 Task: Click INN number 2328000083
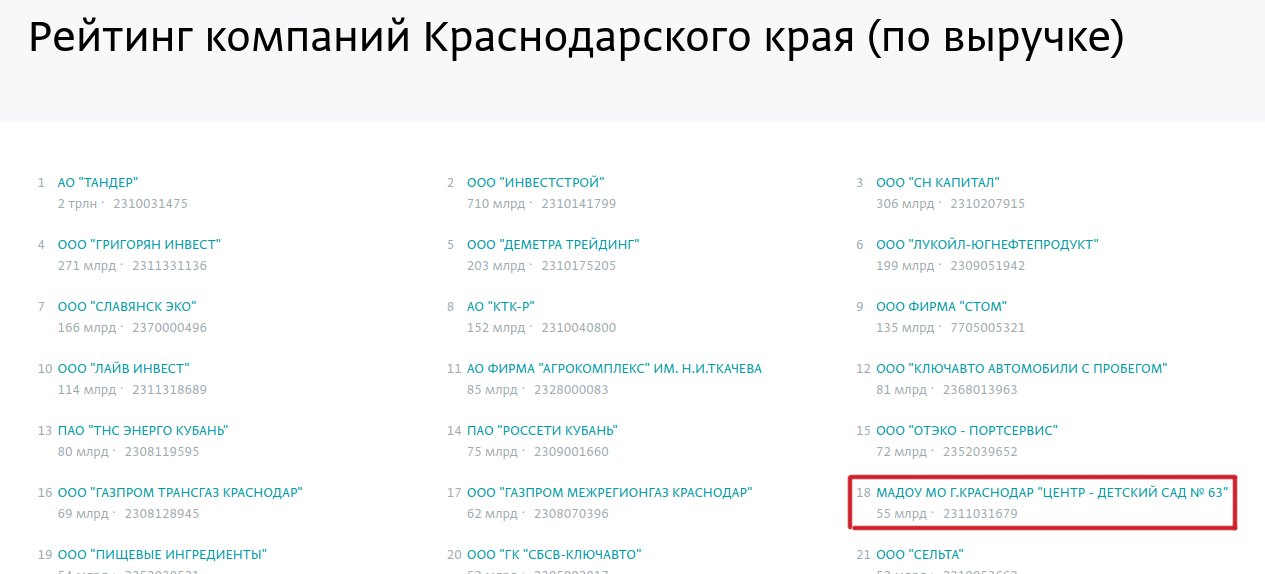point(571,390)
